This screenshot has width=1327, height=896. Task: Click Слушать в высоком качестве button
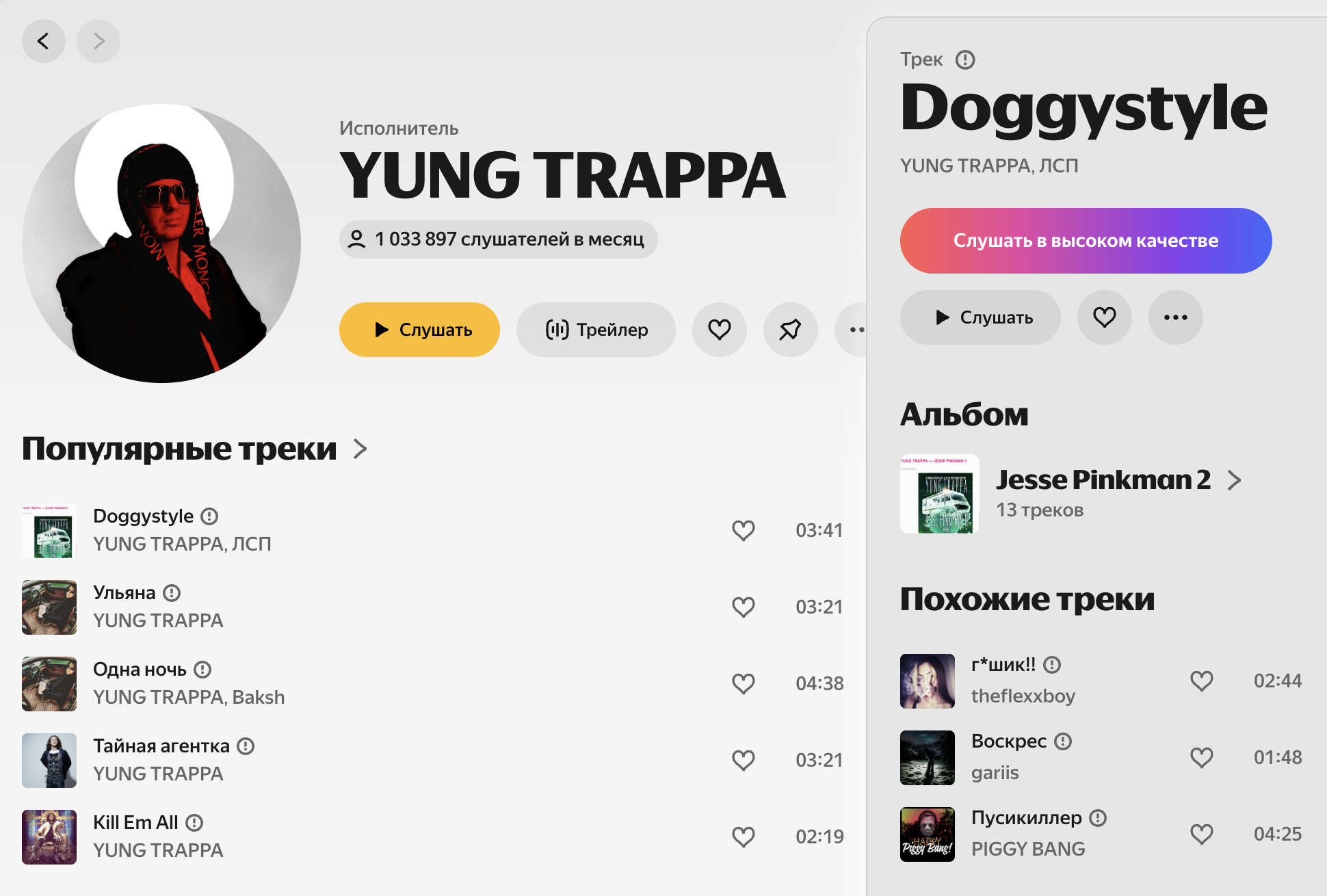coord(1086,241)
